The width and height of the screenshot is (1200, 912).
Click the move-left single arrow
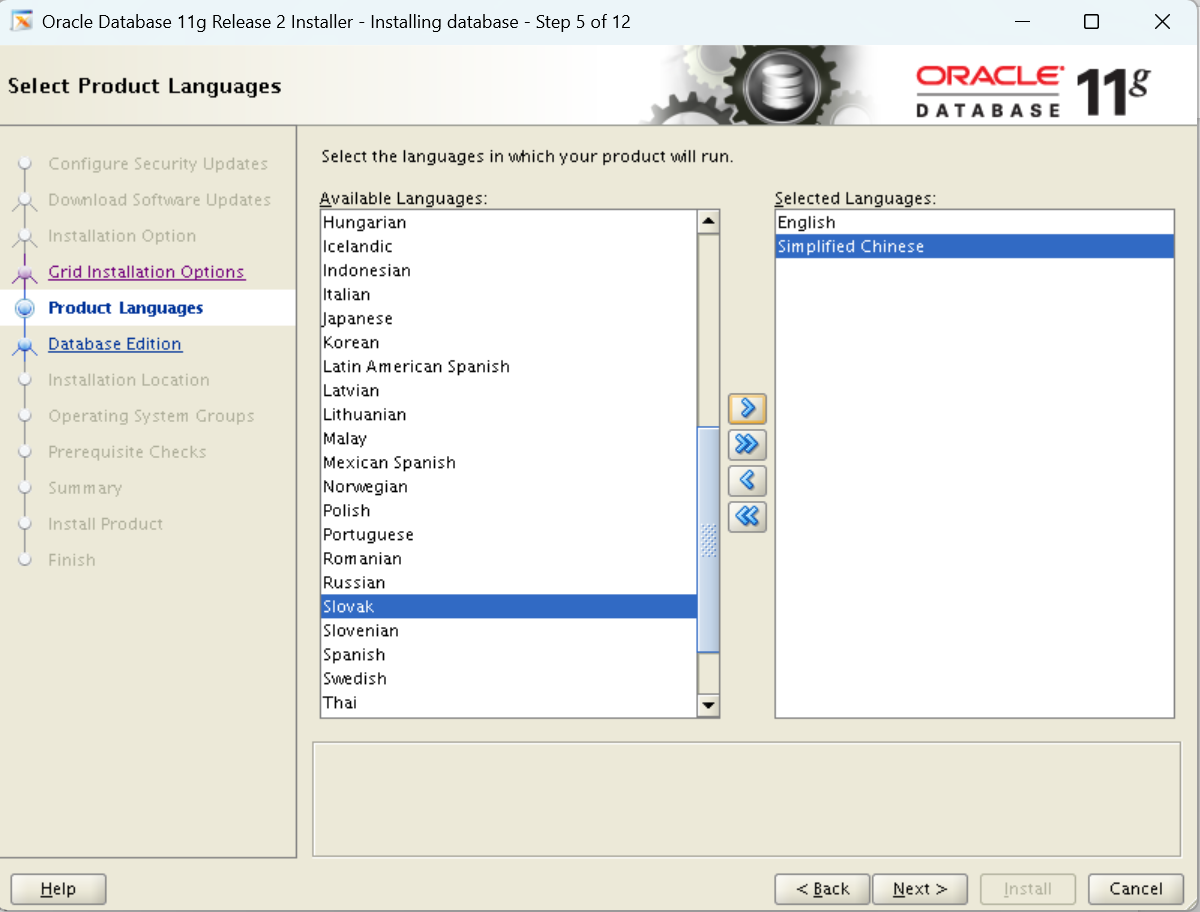747,480
